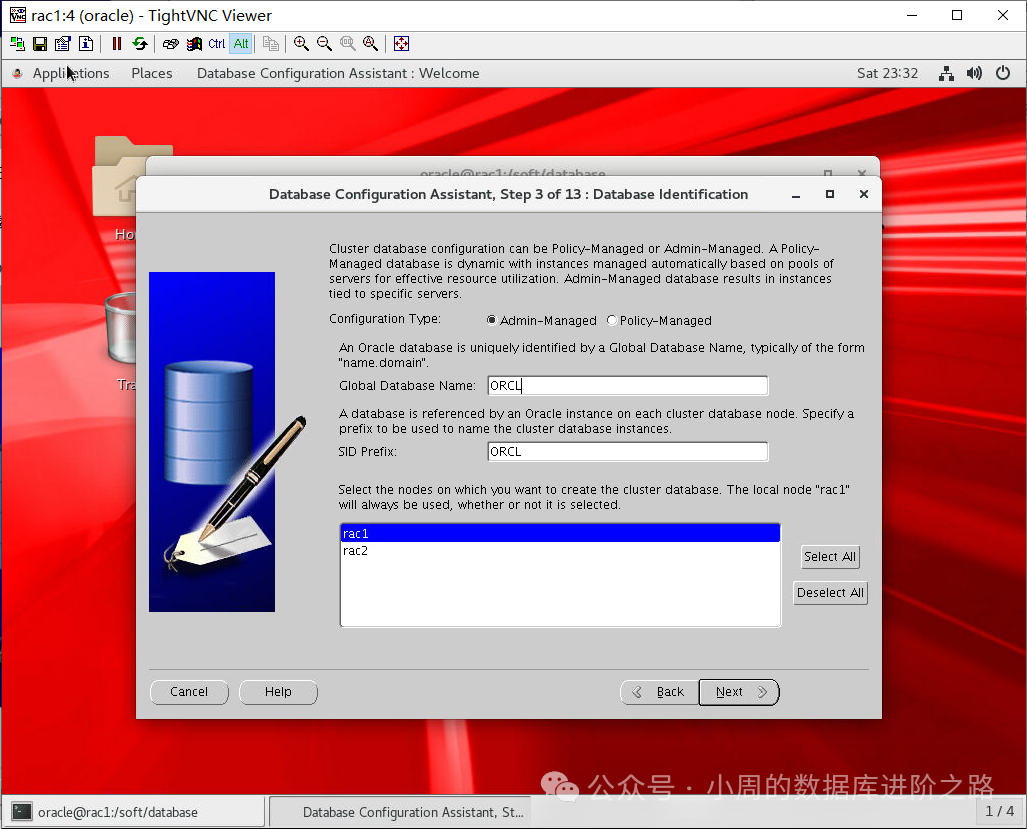Click the Applications menu logo icon
The width and height of the screenshot is (1027, 829).
pyautogui.click(x=18, y=73)
